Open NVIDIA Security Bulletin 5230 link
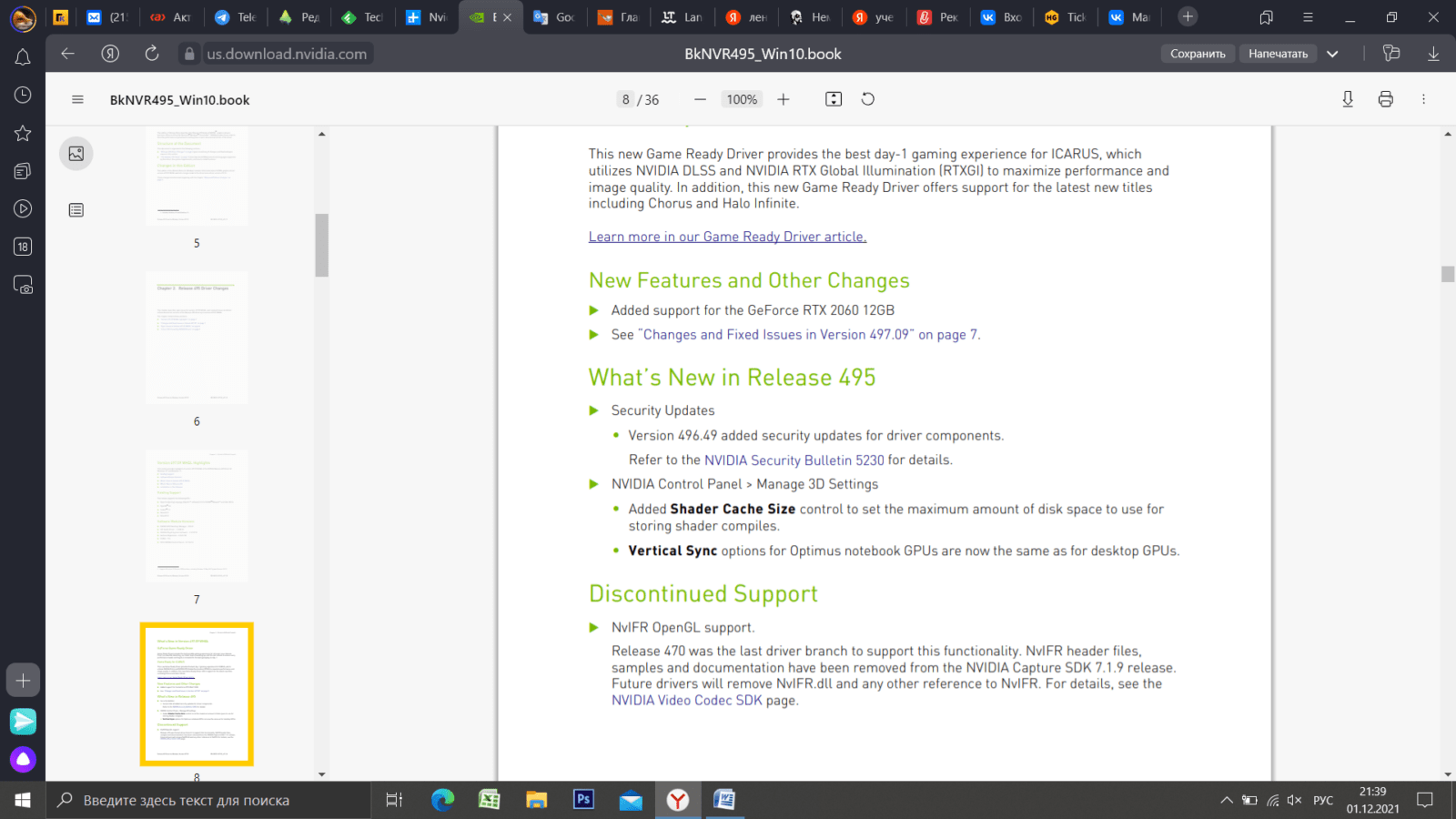The image size is (1456, 819). pos(794,460)
